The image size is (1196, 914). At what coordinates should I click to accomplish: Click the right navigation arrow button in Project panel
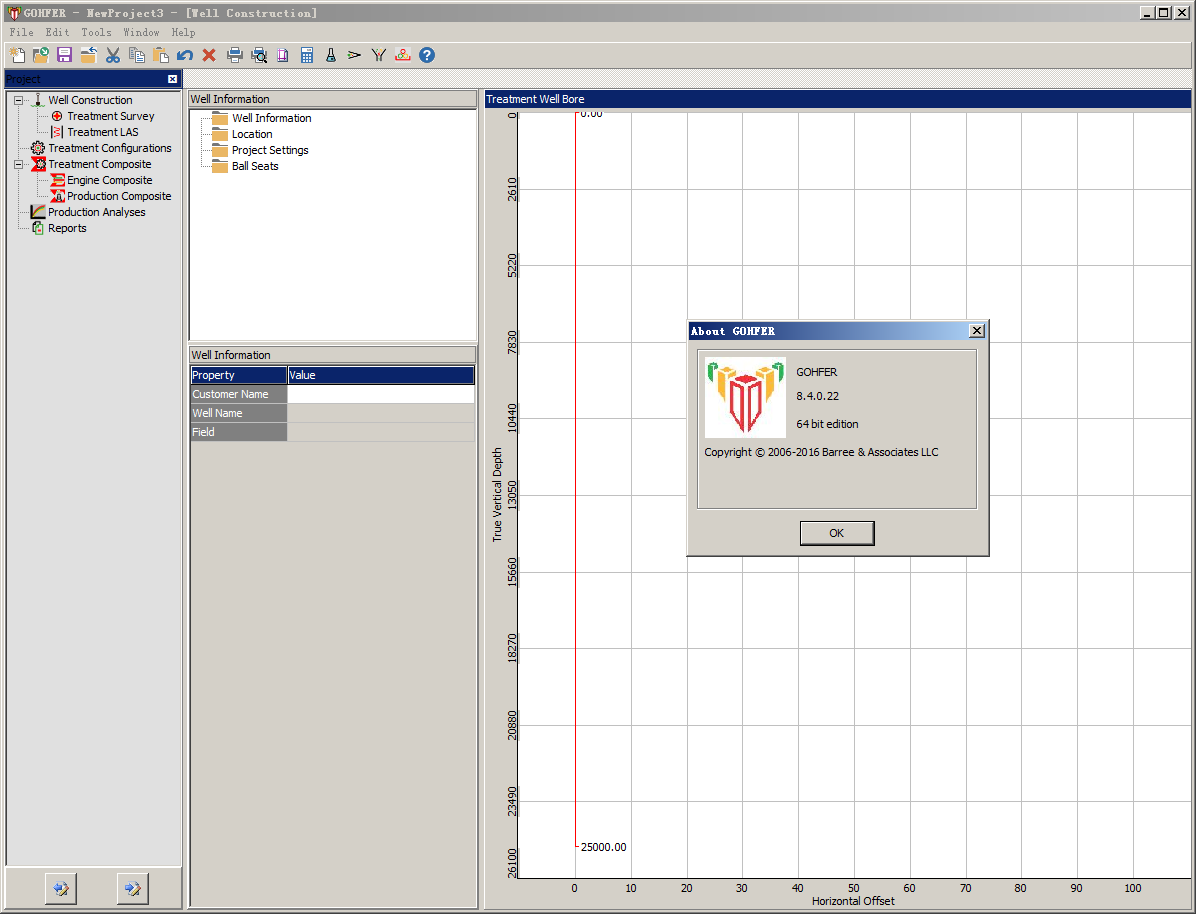pos(133,888)
